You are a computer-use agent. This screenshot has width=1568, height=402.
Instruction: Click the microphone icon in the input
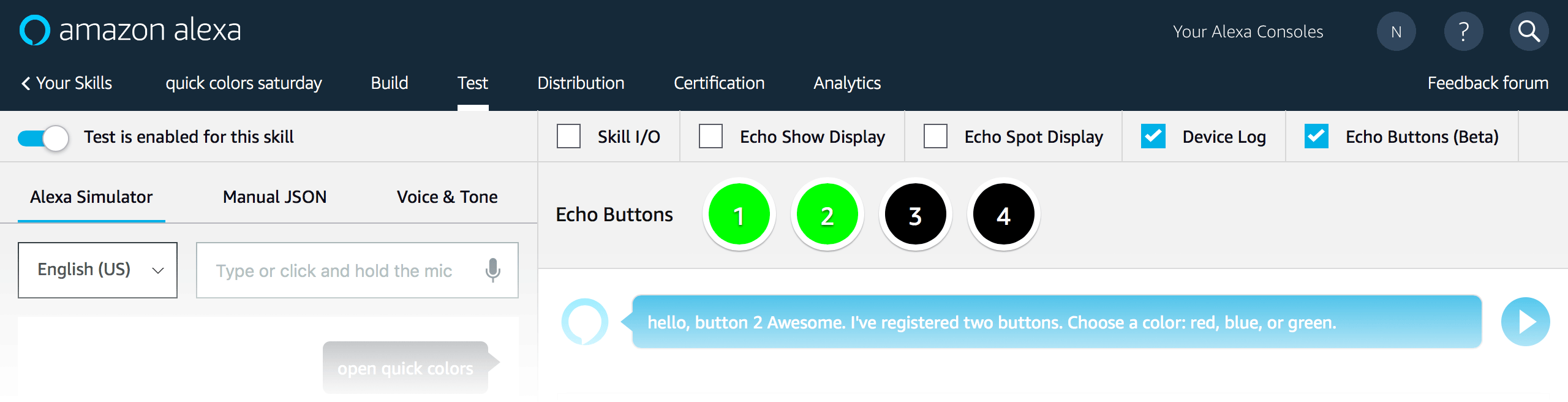tap(492, 270)
